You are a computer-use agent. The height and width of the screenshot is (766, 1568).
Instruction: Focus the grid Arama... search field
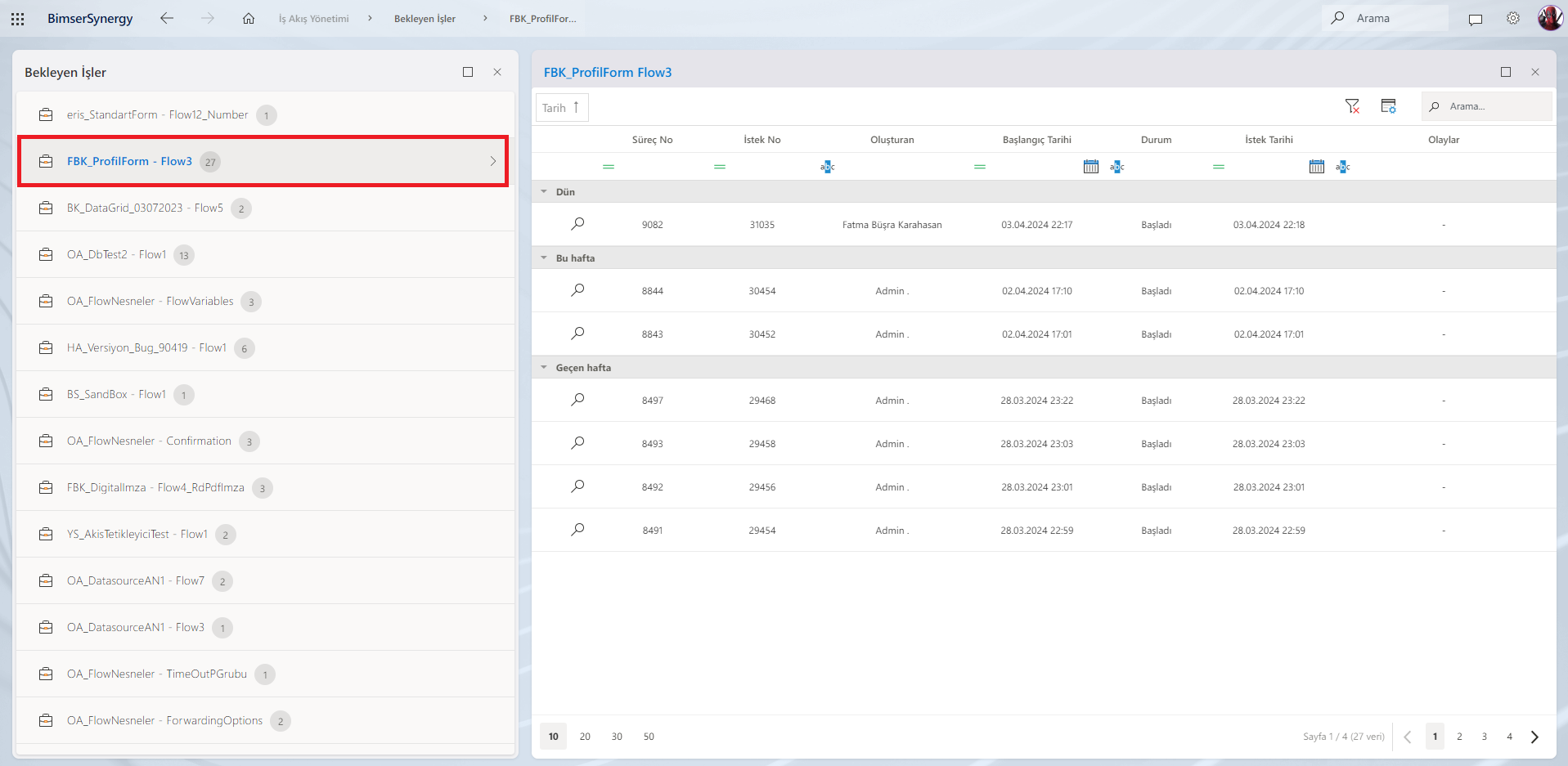[1487, 106]
